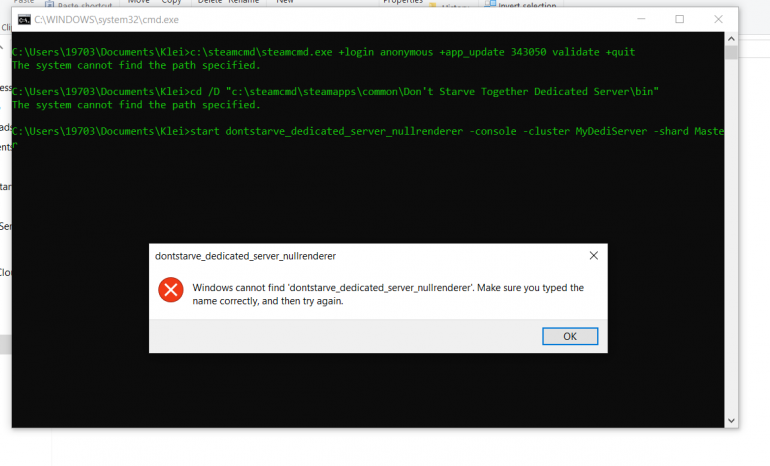Click the error dialog title text

coord(246,256)
